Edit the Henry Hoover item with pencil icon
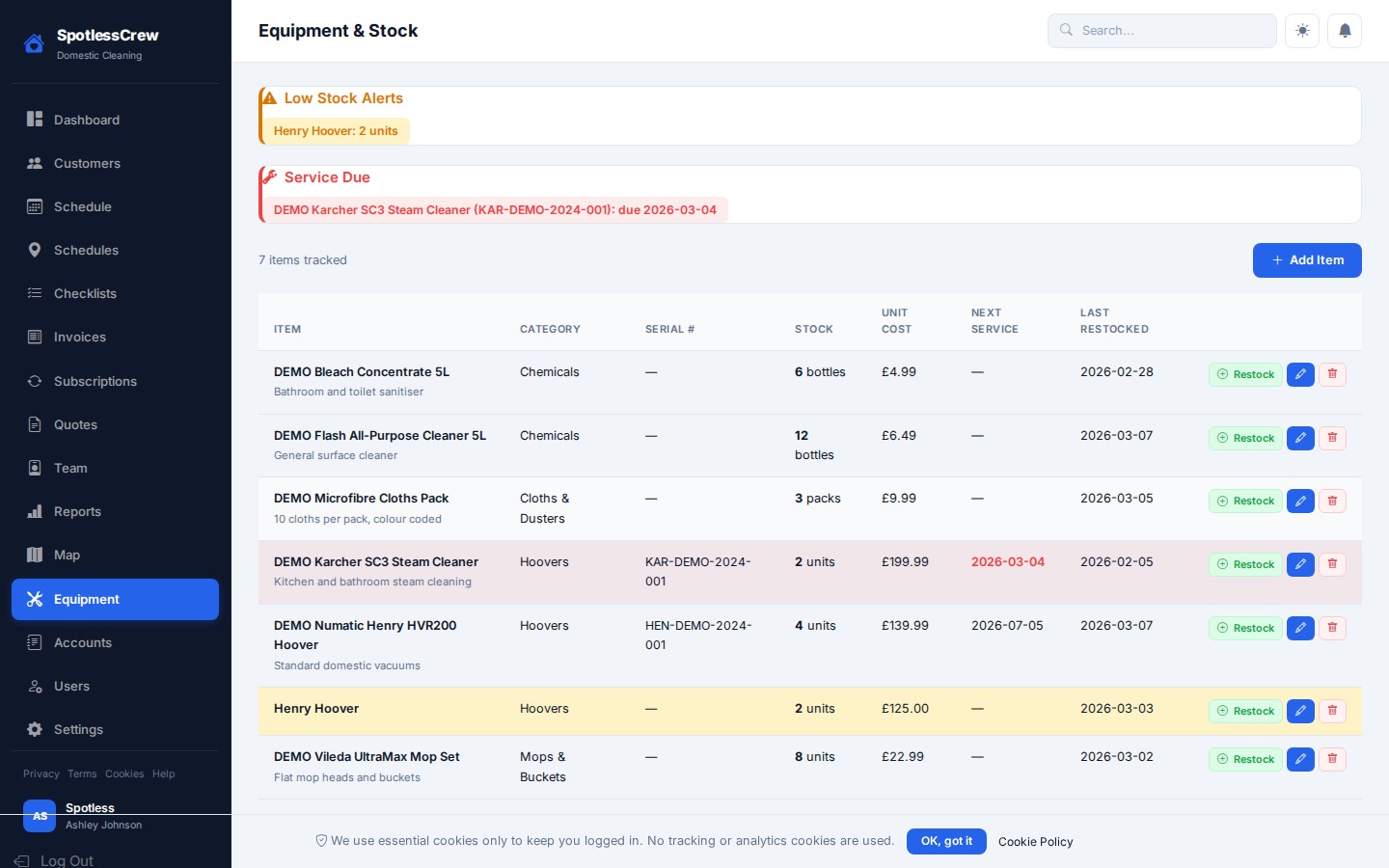Screen dimensions: 1389x868 pos(1300,711)
